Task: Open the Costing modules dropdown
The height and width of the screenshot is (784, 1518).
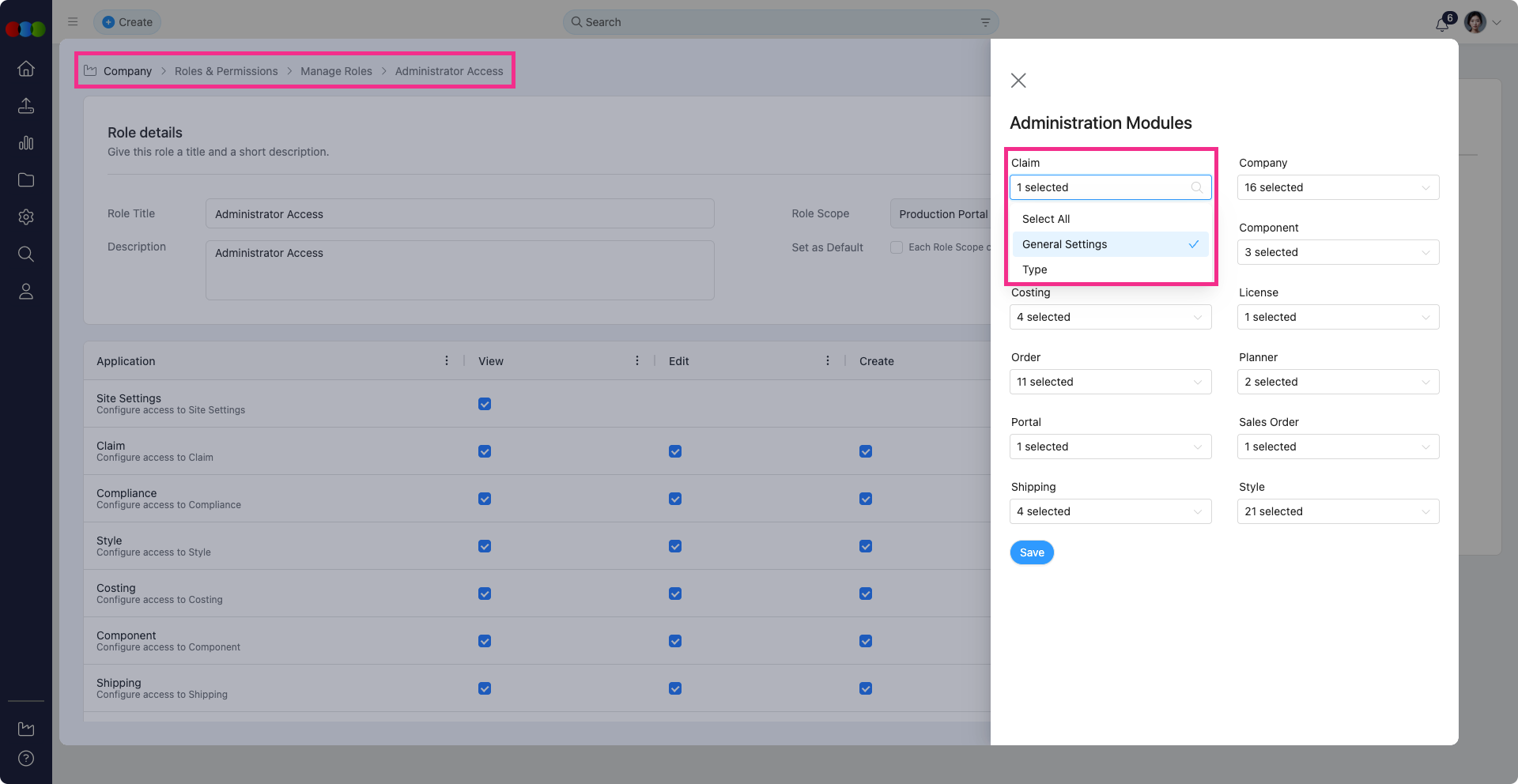Action: [x=1110, y=317]
